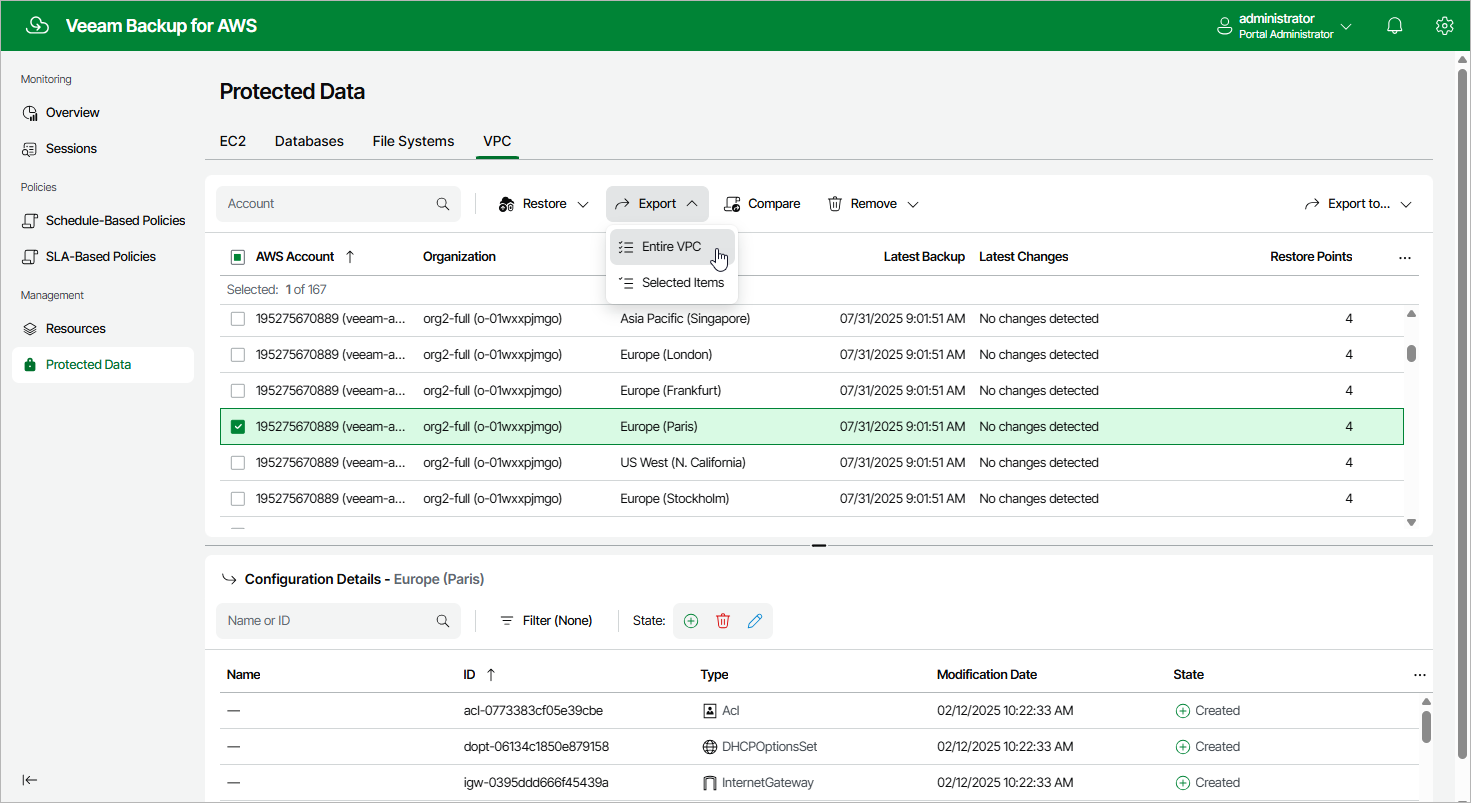Open the Export to... dropdown
The image size is (1471, 803).
pyautogui.click(x=1358, y=204)
